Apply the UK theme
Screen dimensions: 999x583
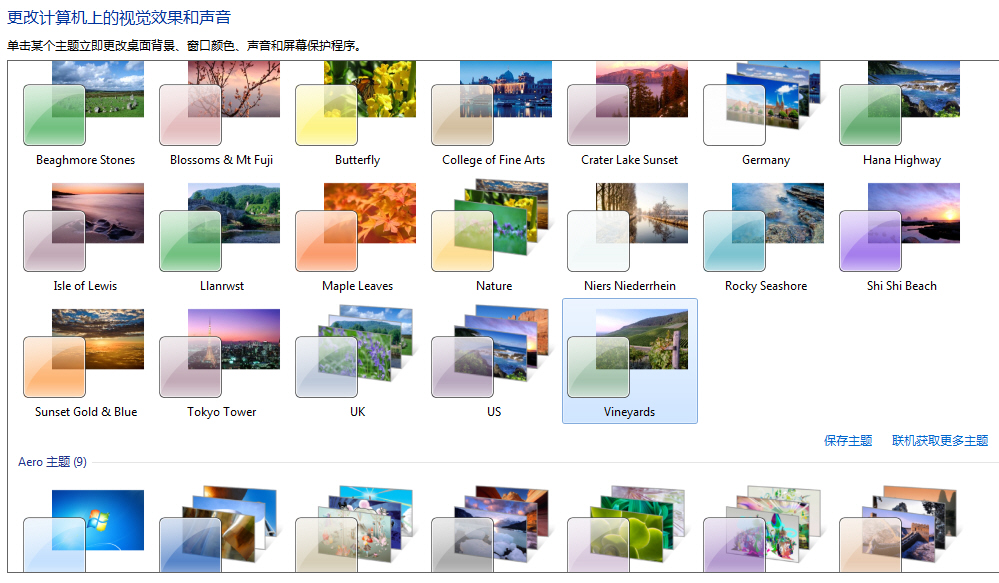point(355,361)
